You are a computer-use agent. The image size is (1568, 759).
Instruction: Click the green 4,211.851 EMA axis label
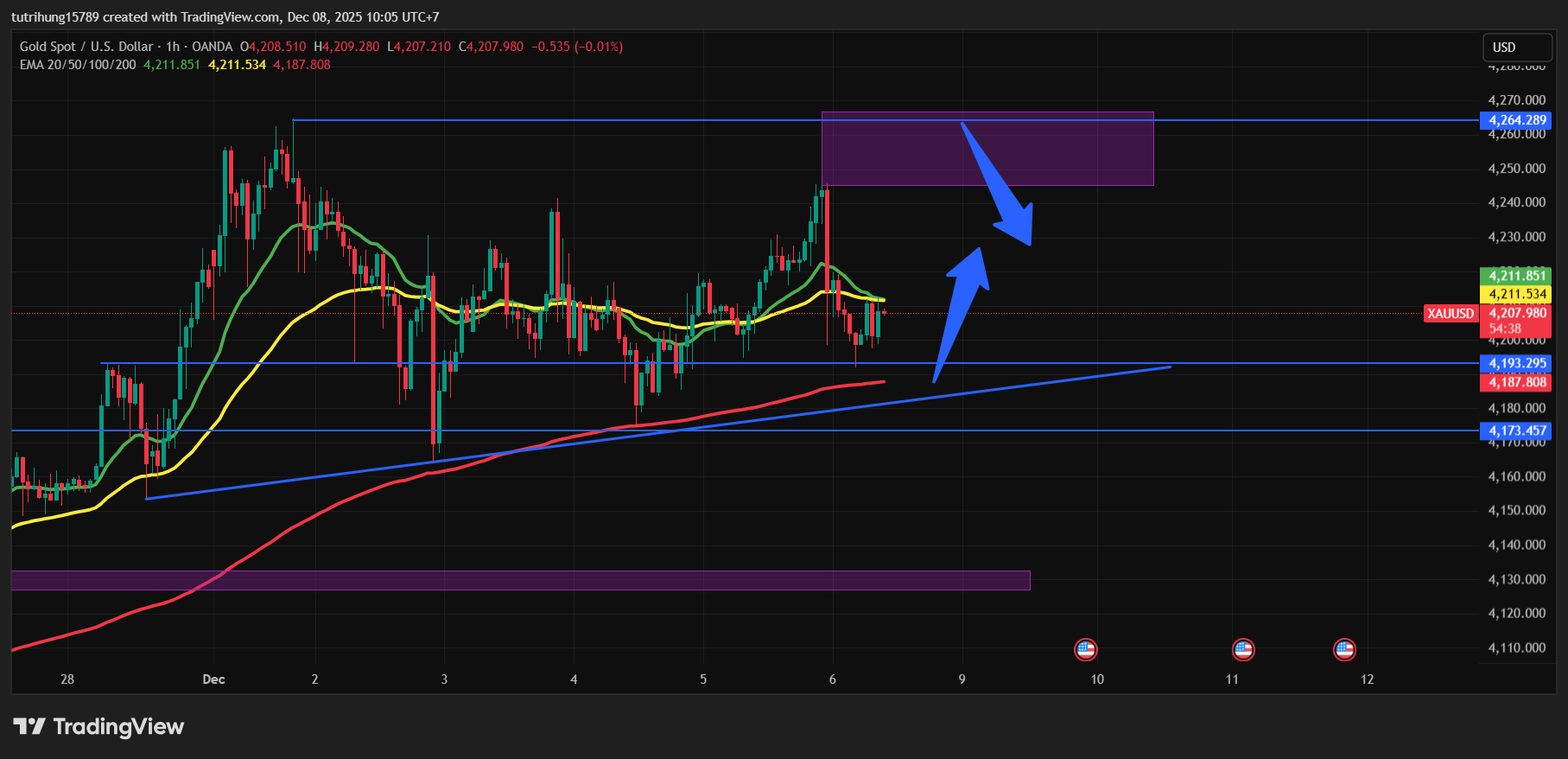click(1517, 276)
